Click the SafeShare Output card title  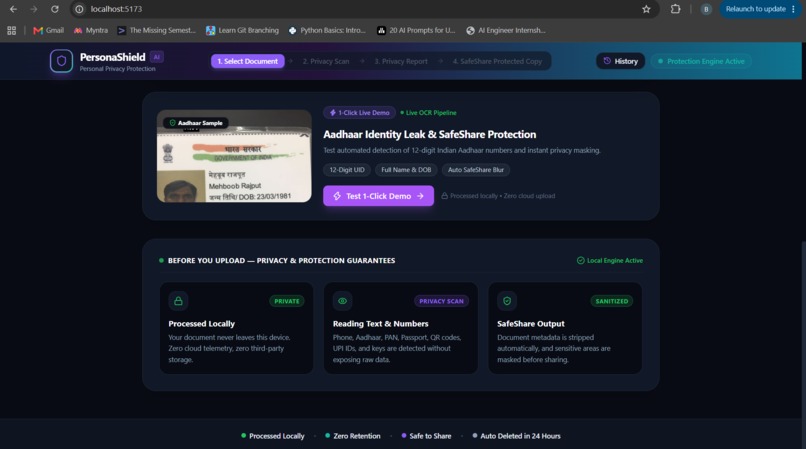[x=530, y=324]
